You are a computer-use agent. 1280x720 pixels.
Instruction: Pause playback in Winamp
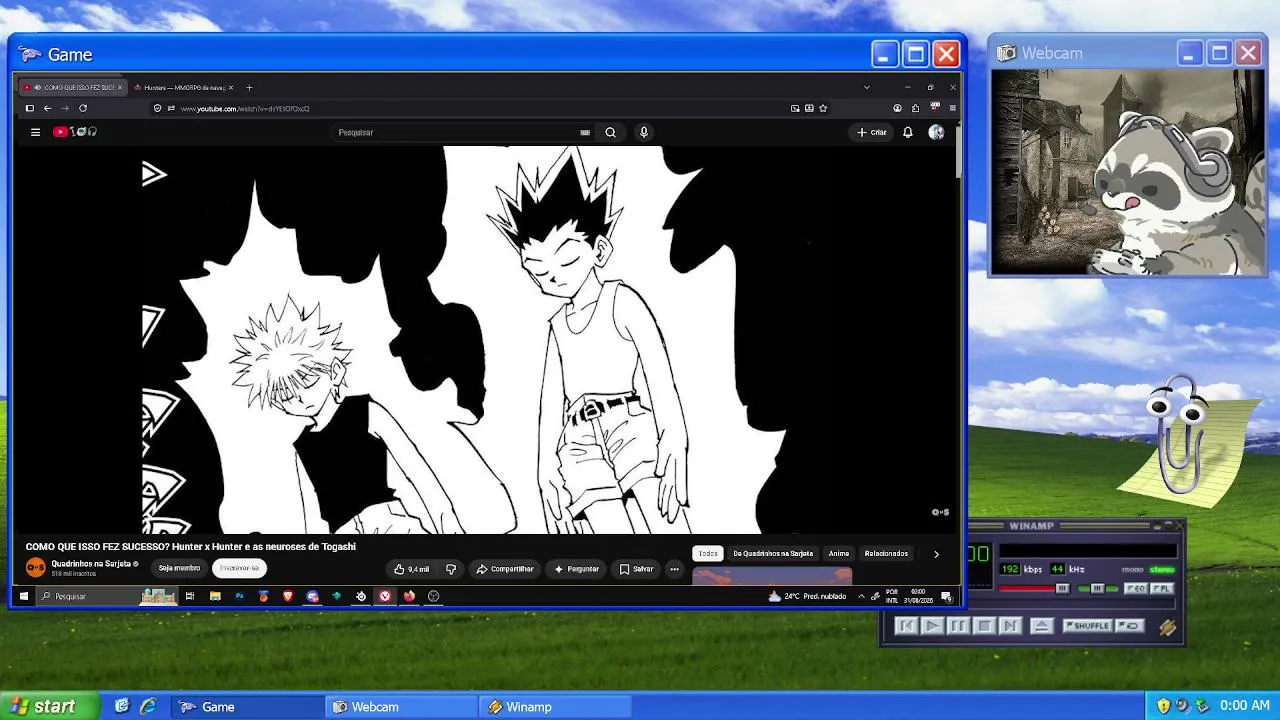pos(958,626)
